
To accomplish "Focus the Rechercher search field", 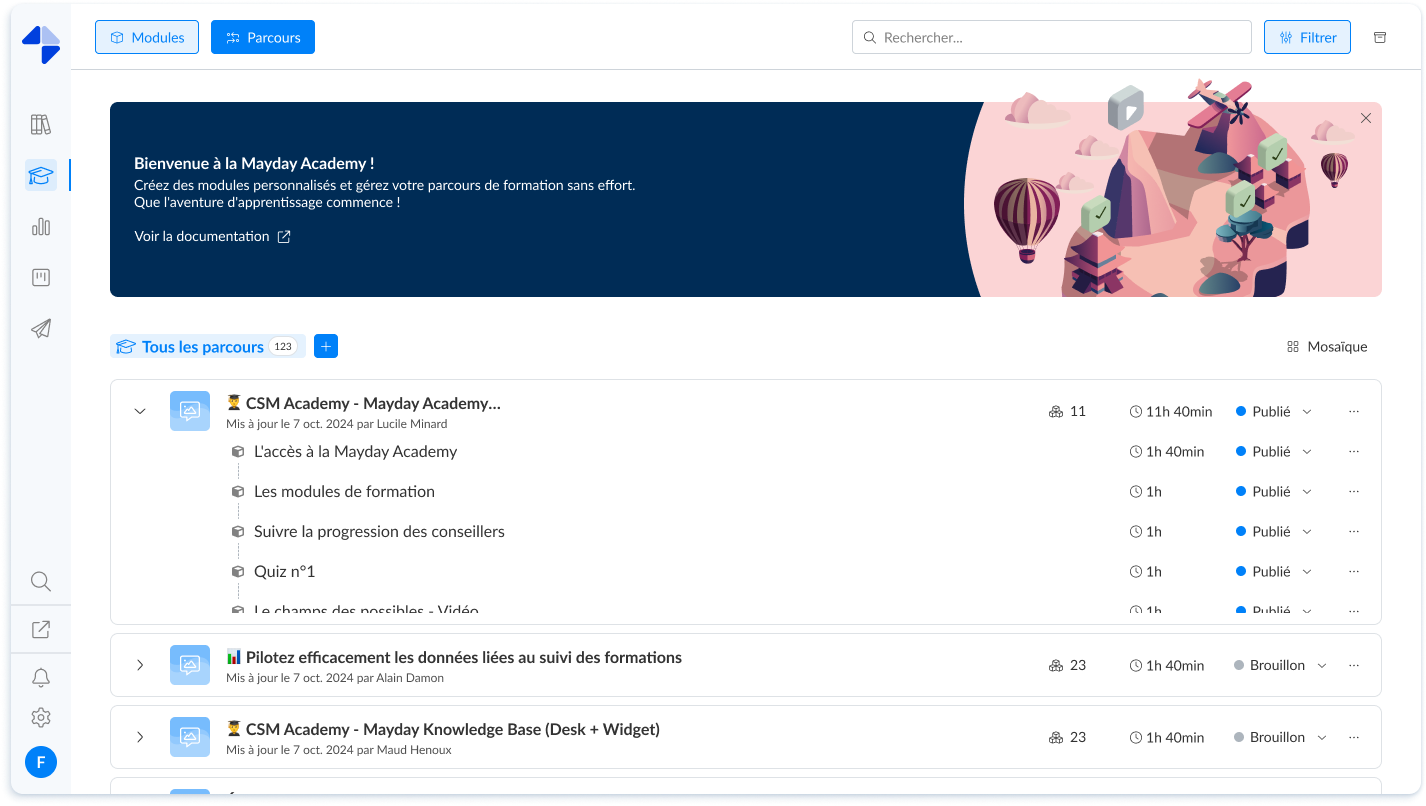I will click(x=1051, y=37).
